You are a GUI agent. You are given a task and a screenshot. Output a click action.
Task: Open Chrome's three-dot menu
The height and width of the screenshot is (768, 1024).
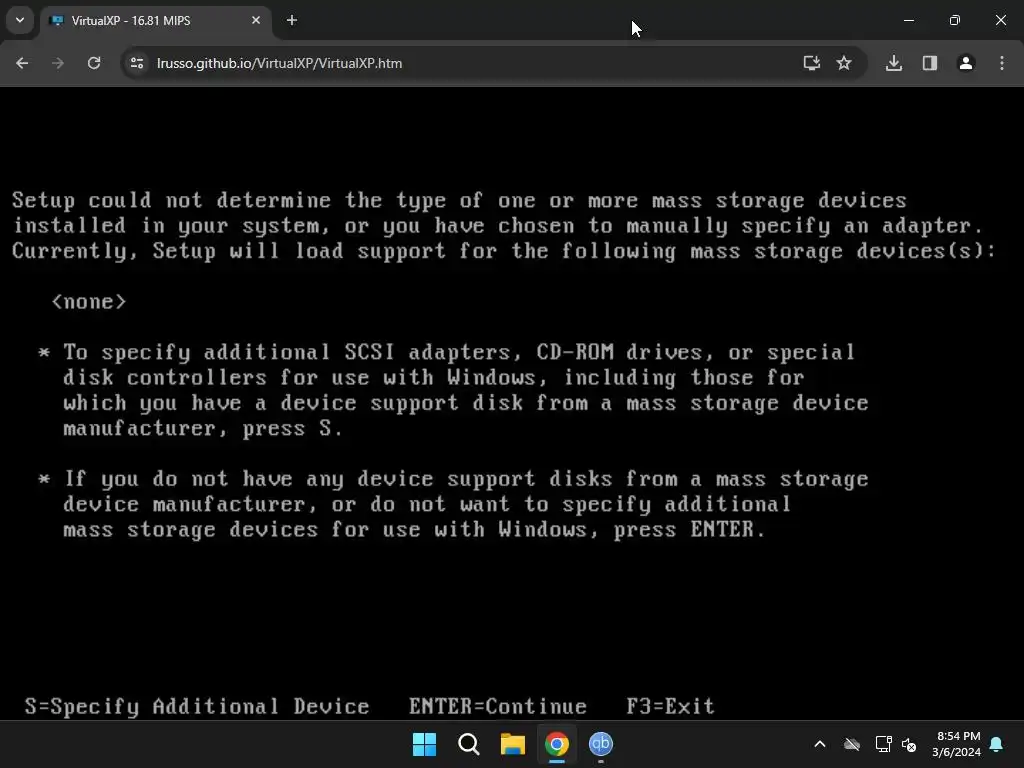coord(1002,63)
